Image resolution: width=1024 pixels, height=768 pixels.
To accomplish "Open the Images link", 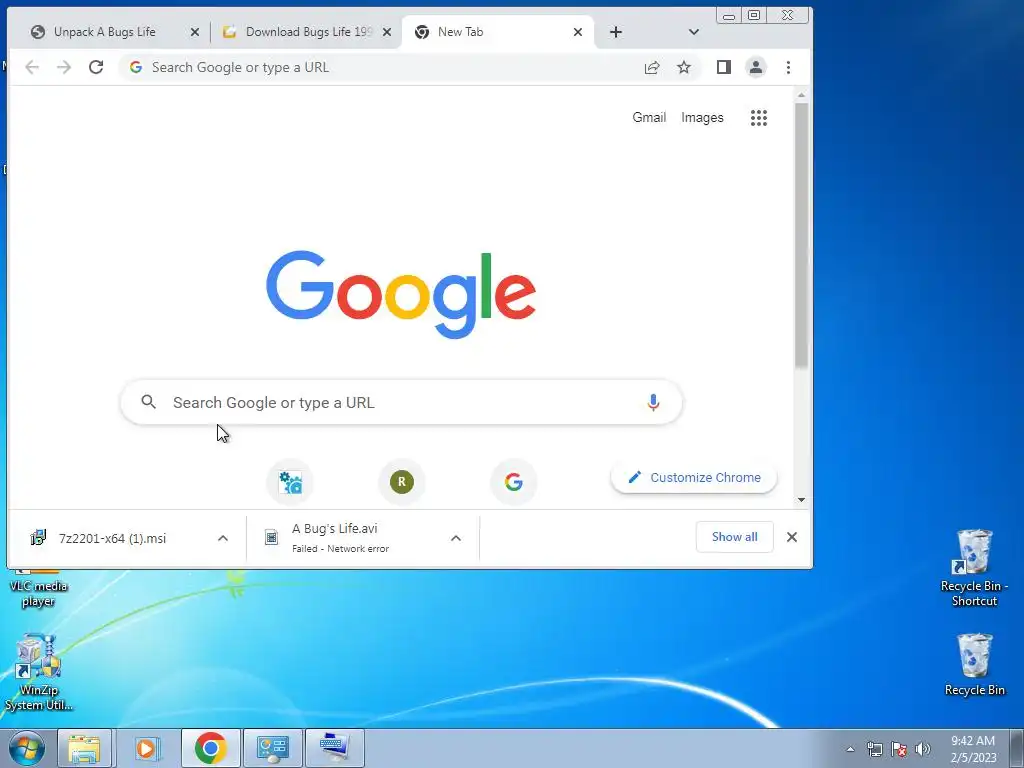I will [x=702, y=118].
